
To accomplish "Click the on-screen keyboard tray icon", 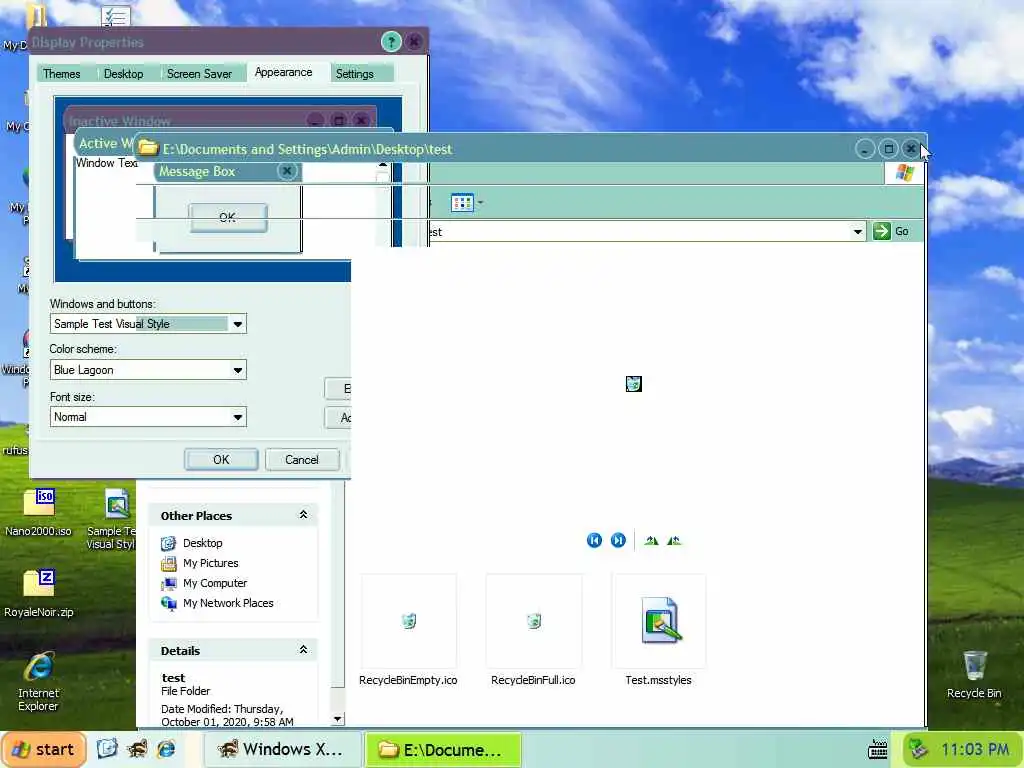I will point(878,749).
